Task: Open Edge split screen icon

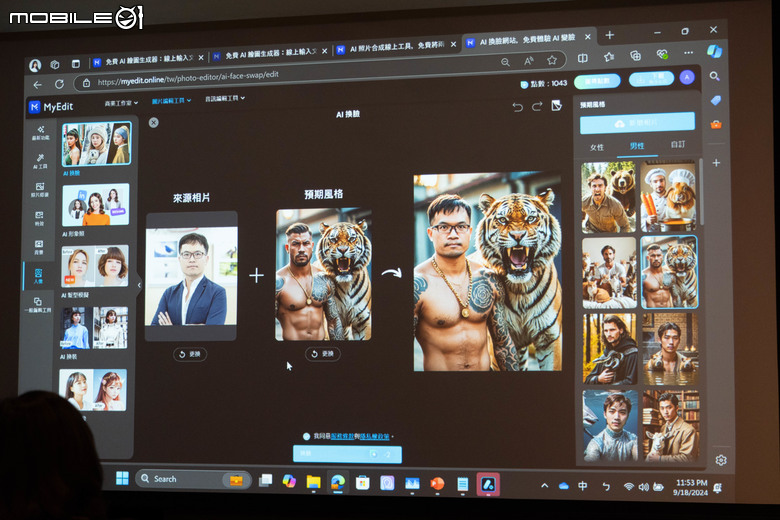Action: (x=583, y=59)
